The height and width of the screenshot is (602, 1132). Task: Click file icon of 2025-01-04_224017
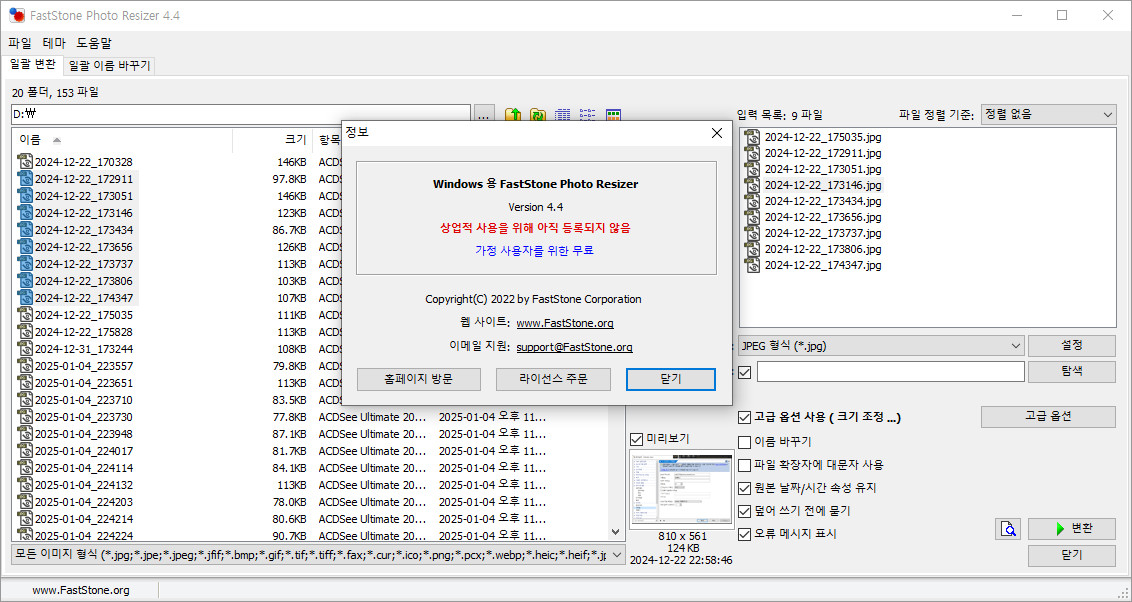pyautogui.click(x=25, y=450)
